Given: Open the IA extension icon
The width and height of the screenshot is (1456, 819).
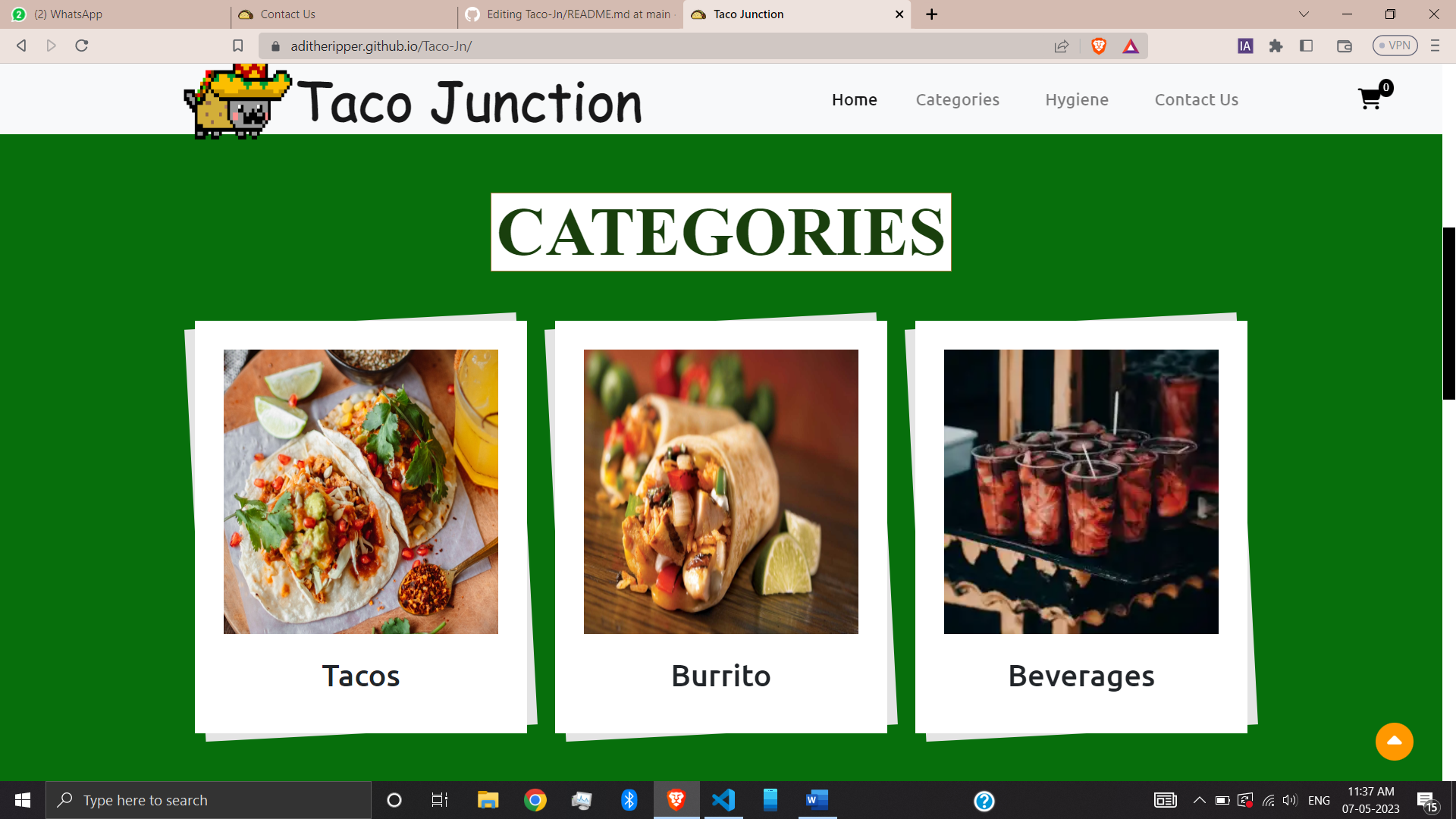Looking at the screenshot, I should pyautogui.click(x=1244, y=45).
